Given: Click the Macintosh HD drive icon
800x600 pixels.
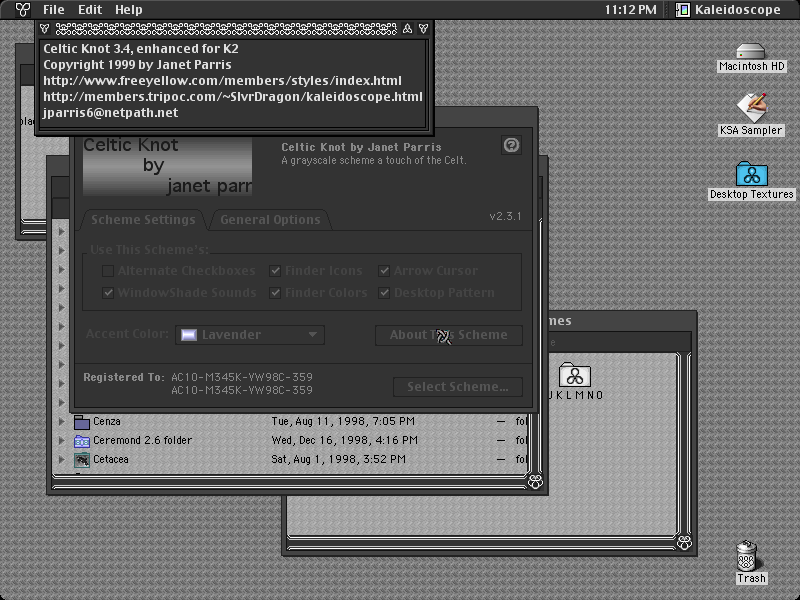Looking at the screenshot, I should [751, 51].
